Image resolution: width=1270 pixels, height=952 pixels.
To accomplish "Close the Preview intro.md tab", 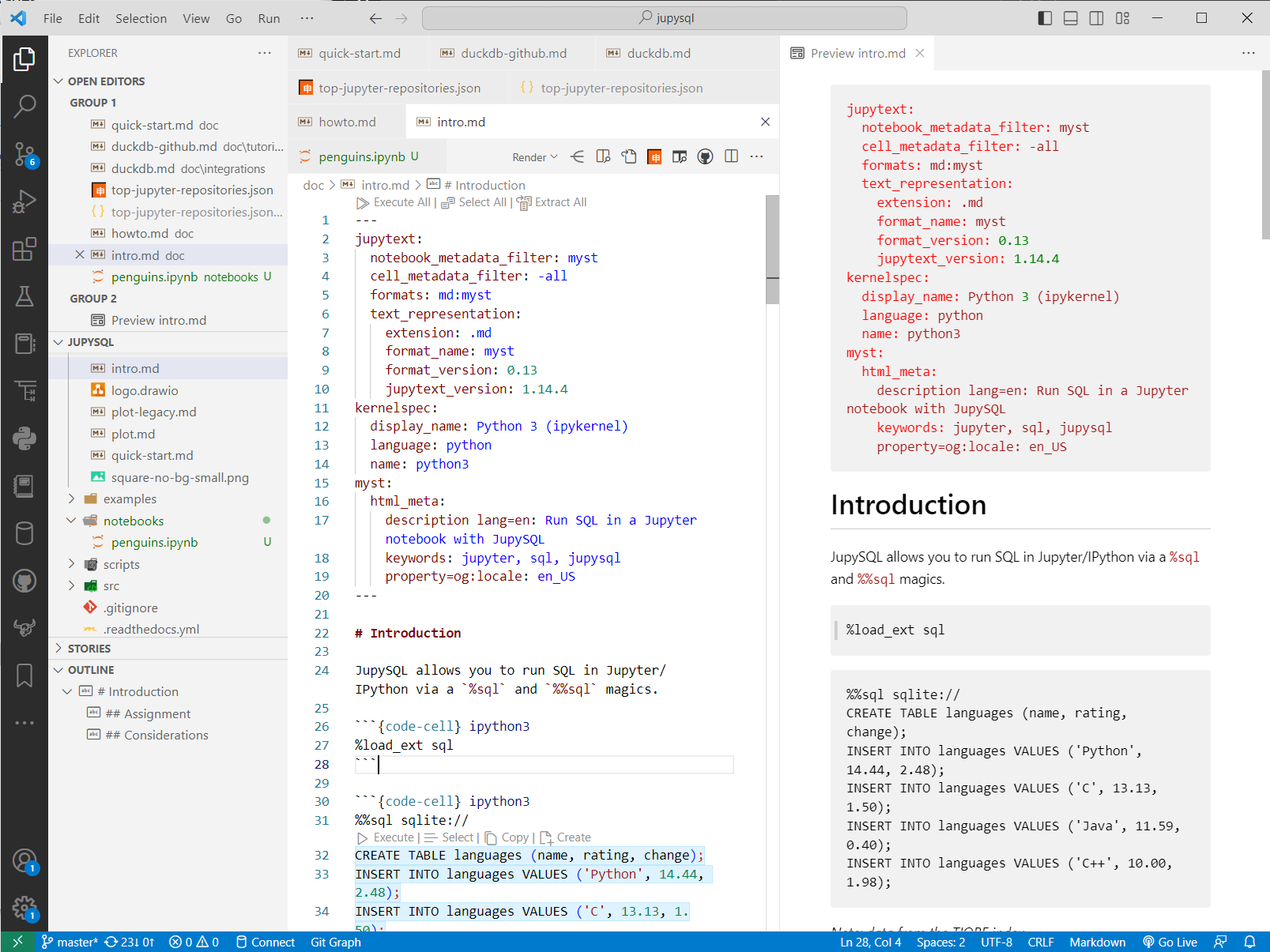I will 920,53.
